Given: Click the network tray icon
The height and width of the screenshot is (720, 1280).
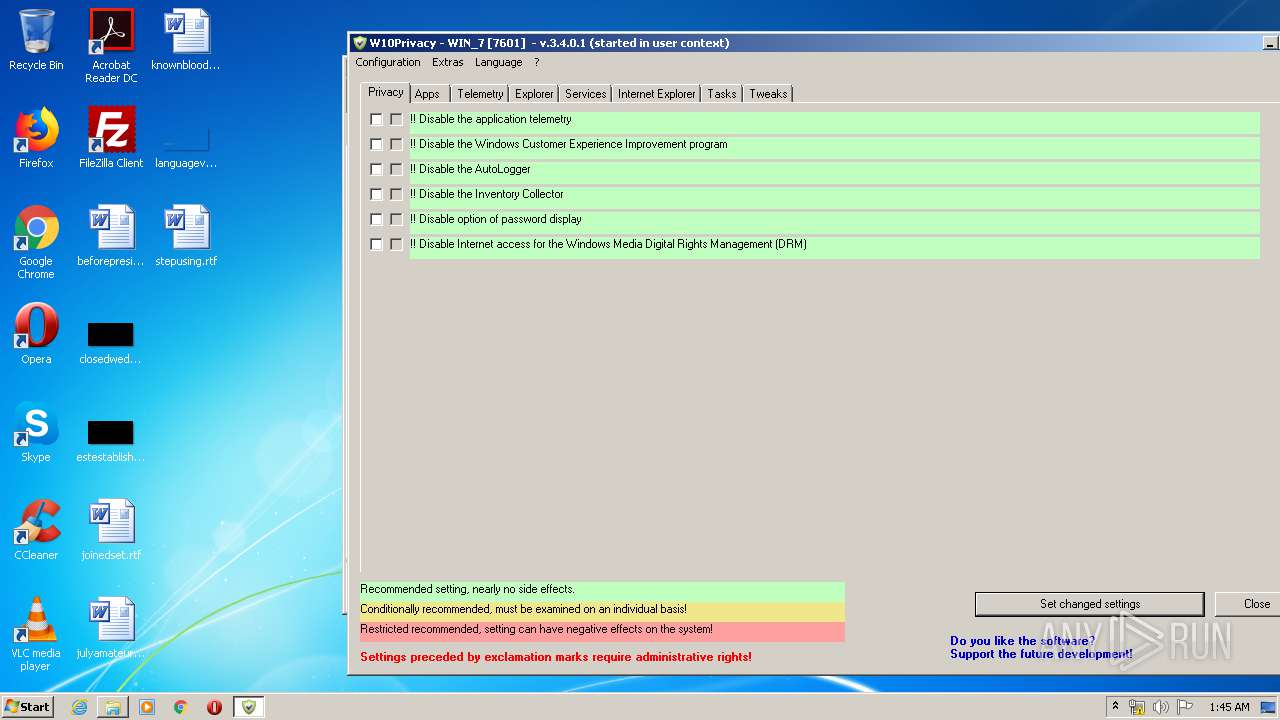Looking at the screenshot, I should (x=1137, y=707).
